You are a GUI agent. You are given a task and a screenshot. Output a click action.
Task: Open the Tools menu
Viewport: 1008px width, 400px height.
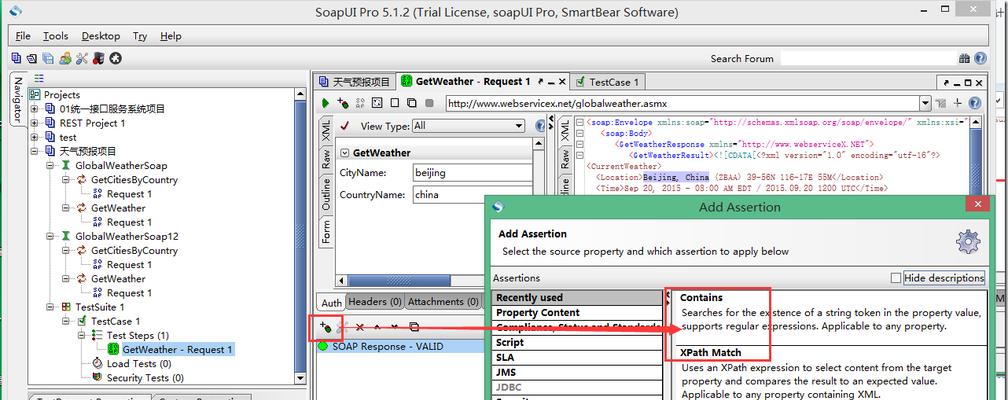click(55, 36)
